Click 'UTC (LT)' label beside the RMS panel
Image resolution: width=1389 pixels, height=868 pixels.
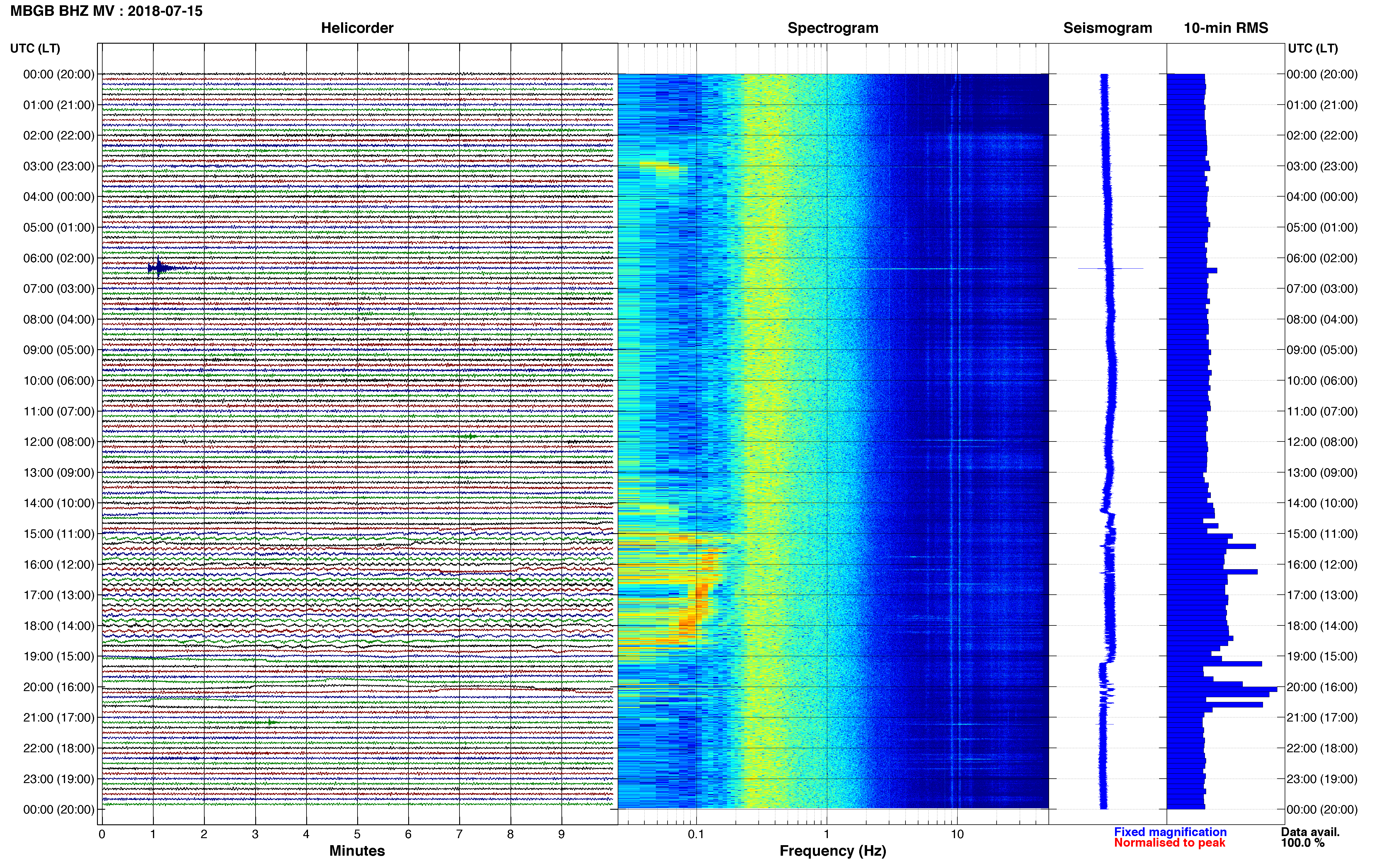point(1313,48)
